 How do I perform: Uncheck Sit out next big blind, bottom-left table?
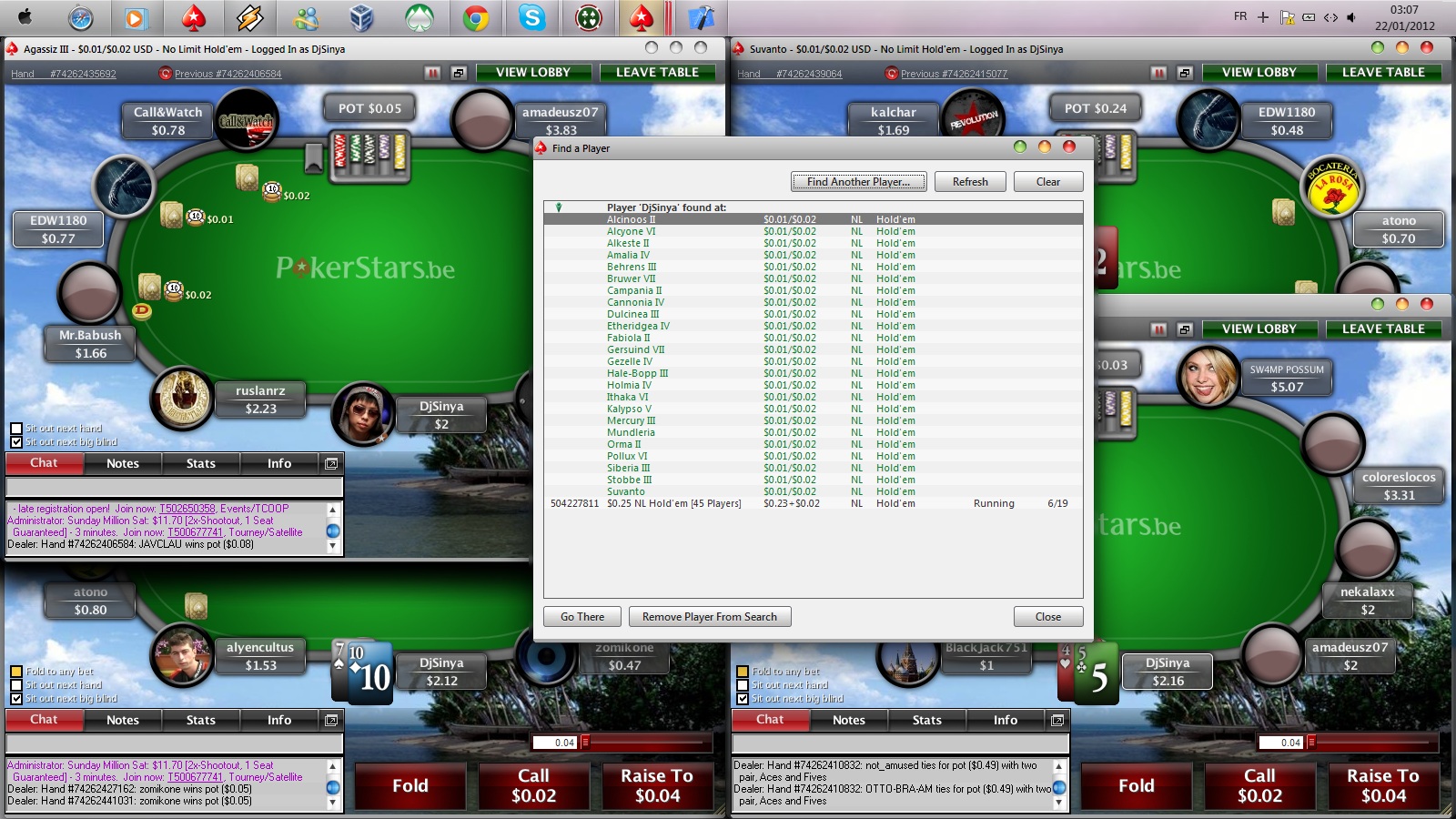pos(16,699)
